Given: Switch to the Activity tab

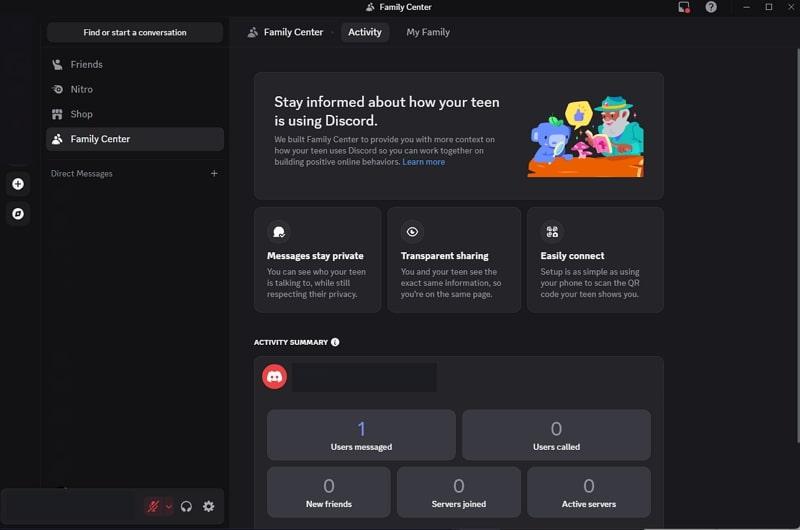Looking at the screenshot, I should (x=365, y=32).
